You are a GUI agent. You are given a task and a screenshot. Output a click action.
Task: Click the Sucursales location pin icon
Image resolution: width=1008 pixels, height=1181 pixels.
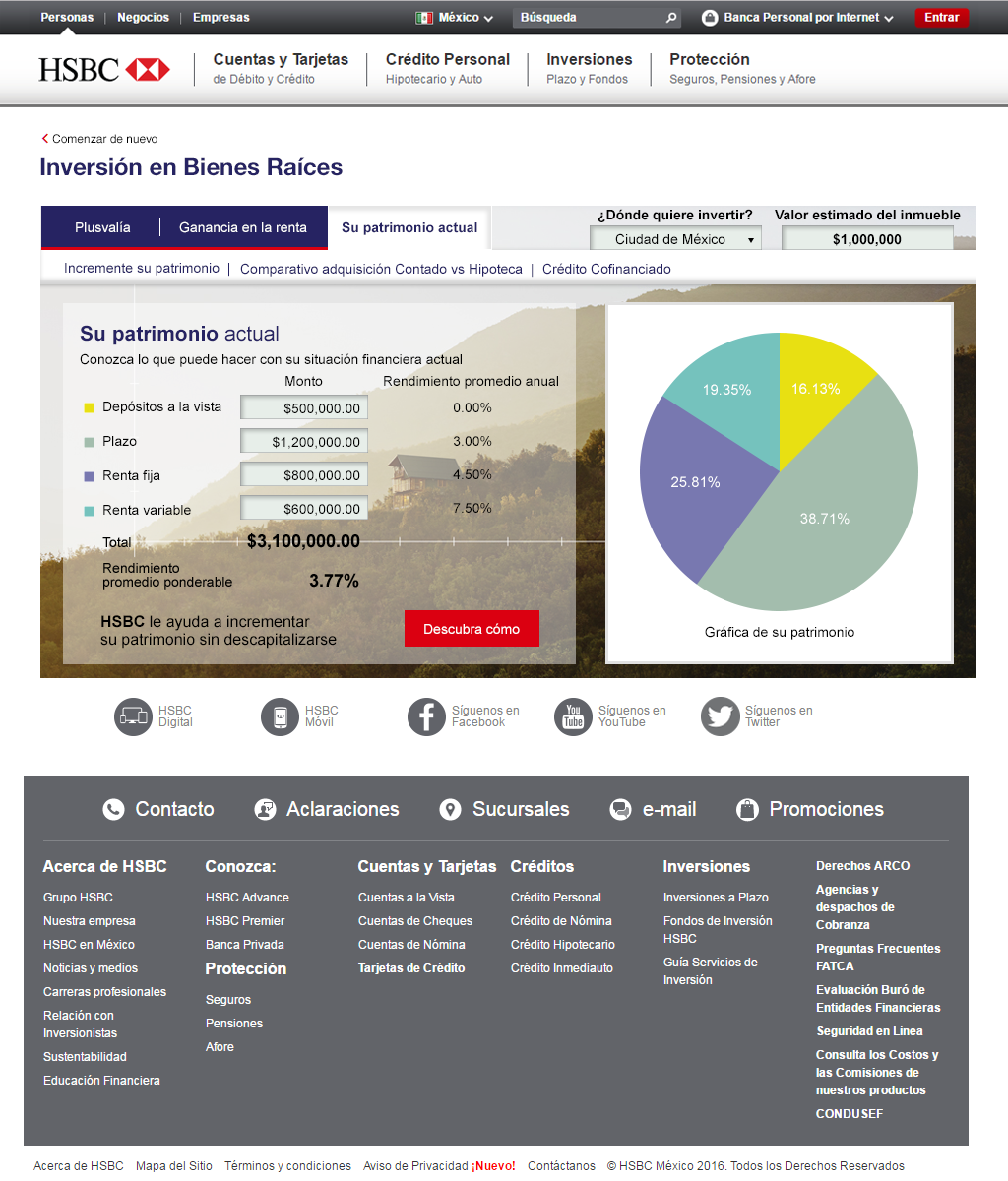(450, 809)
